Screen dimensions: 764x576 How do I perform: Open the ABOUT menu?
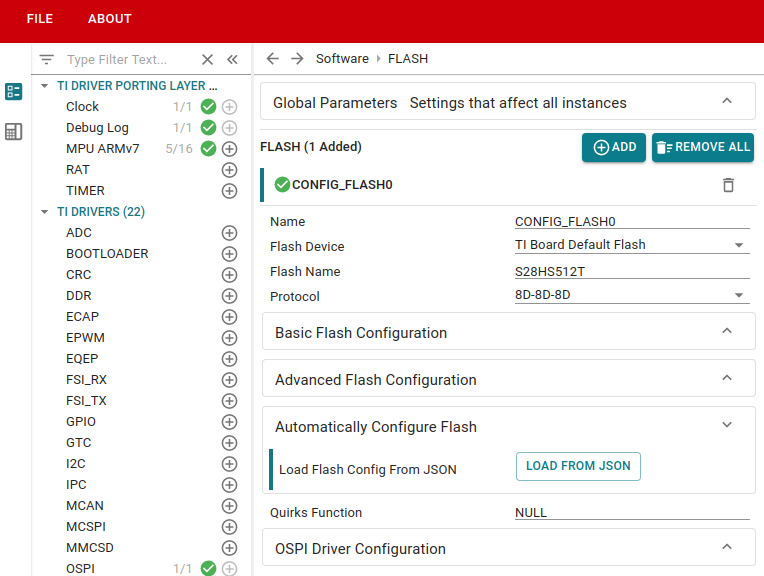click(109, 19)
